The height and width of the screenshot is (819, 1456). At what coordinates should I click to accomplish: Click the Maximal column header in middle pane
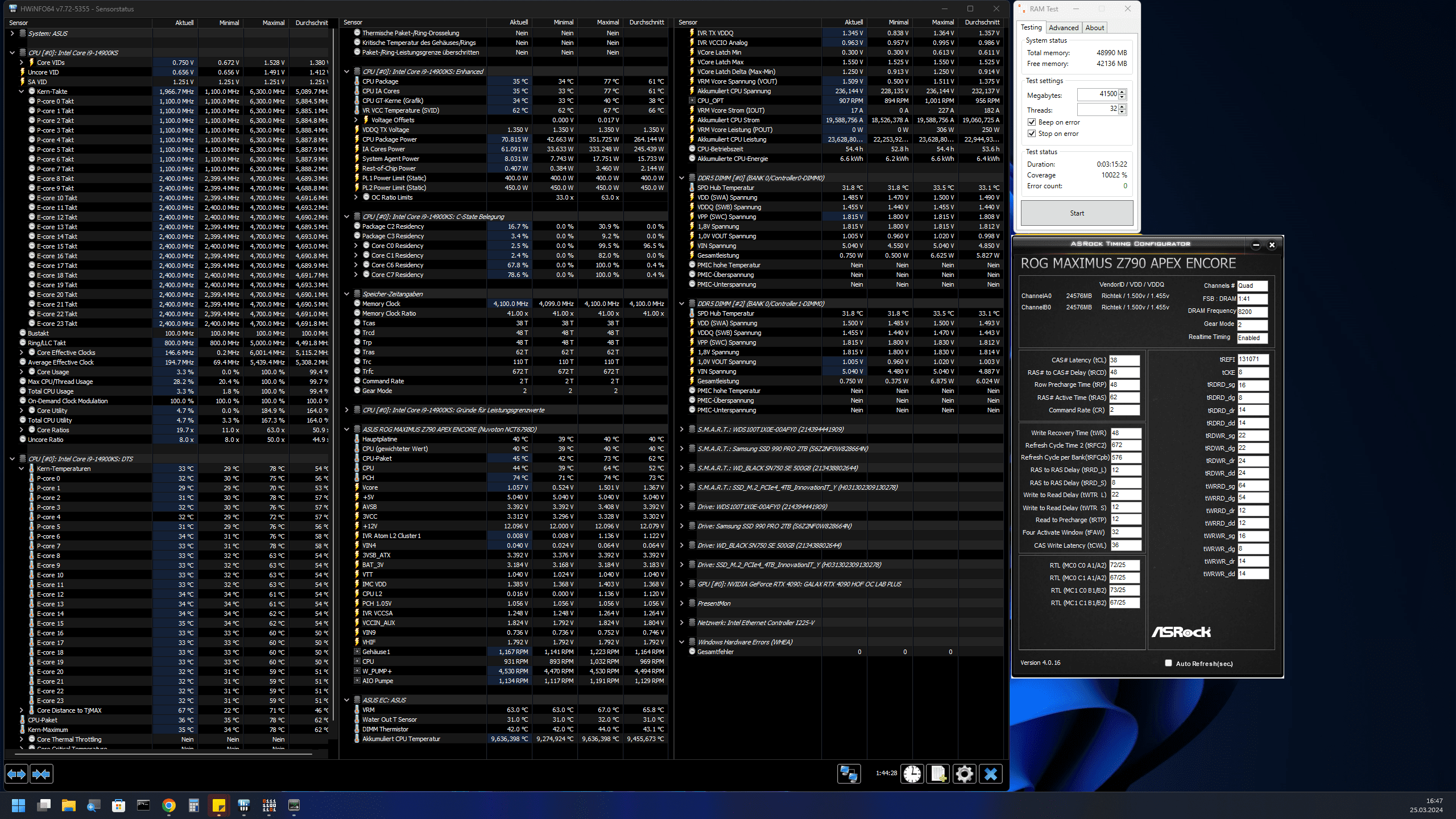pos(601,22)
